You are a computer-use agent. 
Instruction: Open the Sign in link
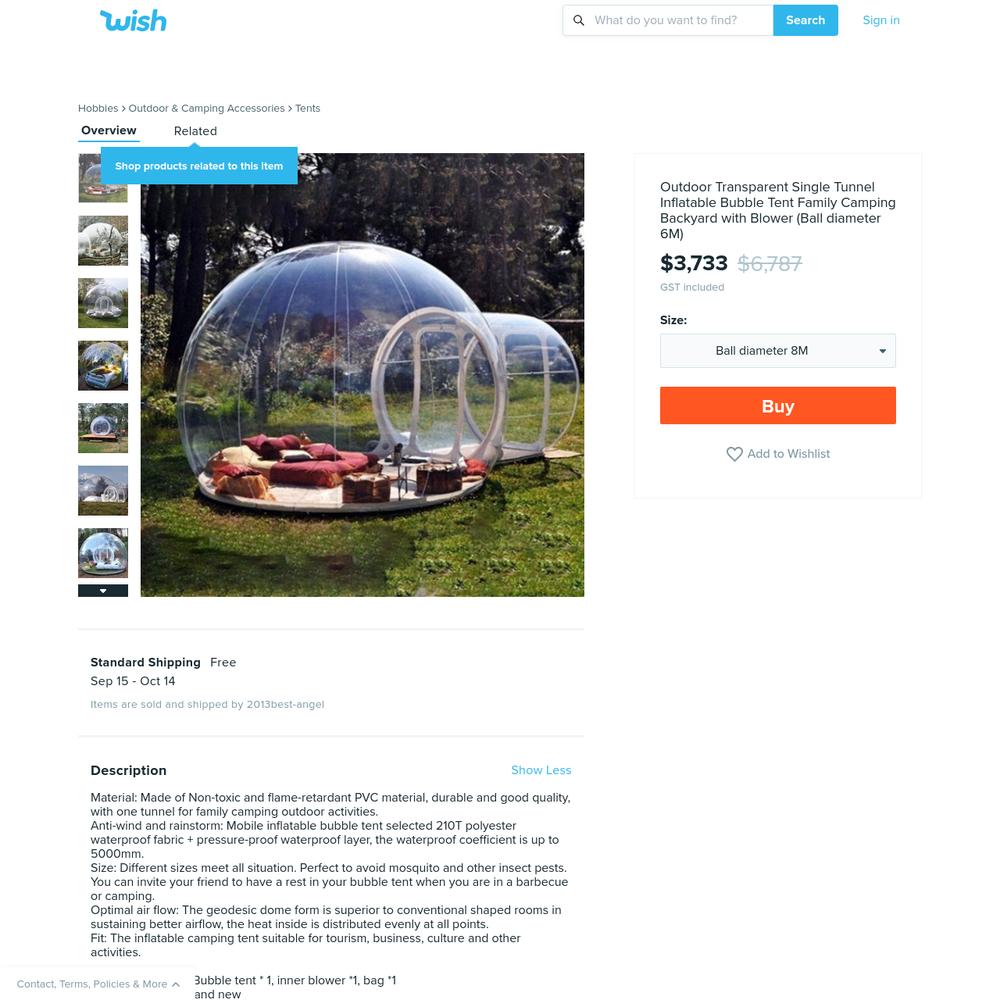point(881,20)
